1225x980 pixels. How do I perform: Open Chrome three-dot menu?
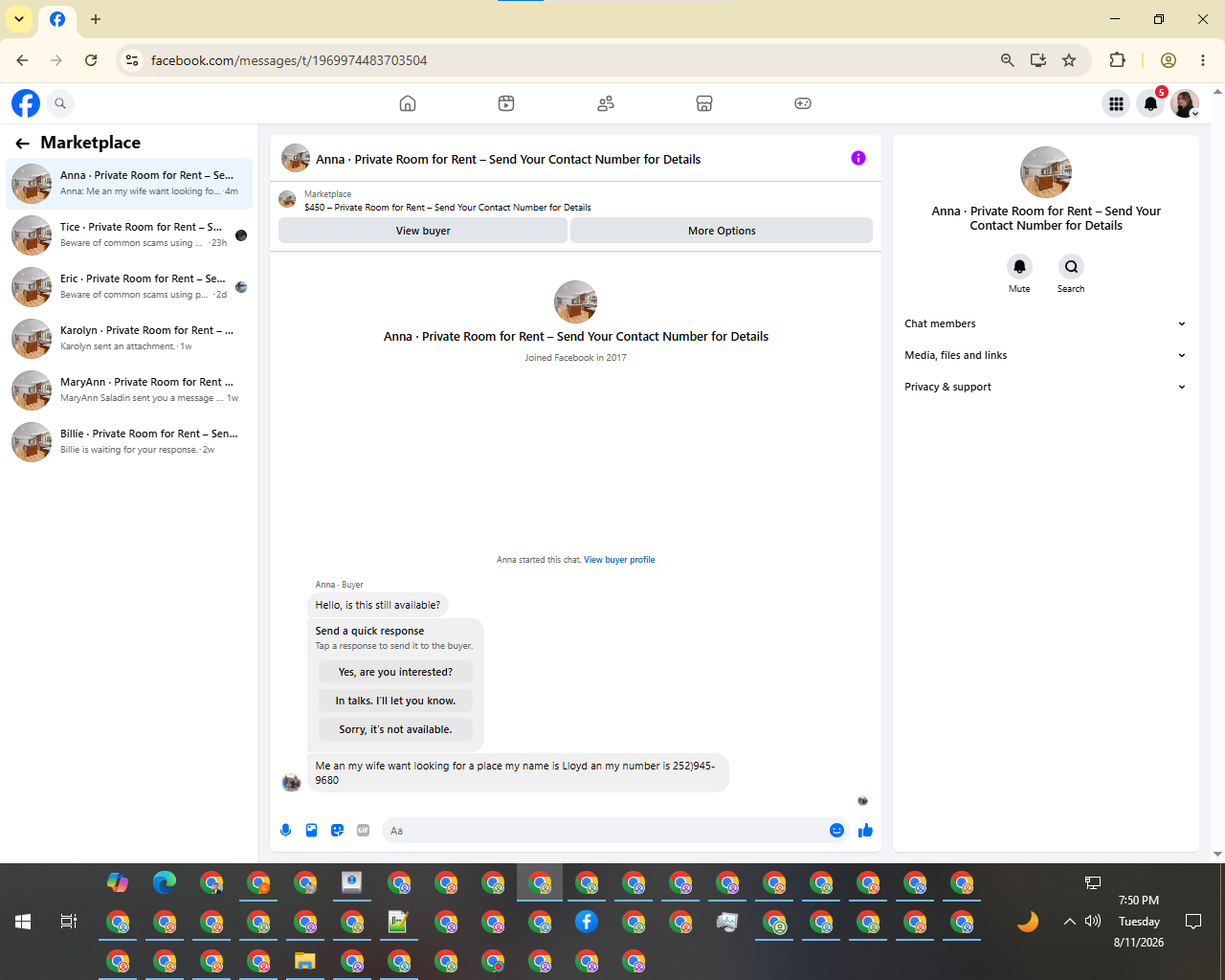tap(1203, 60)
